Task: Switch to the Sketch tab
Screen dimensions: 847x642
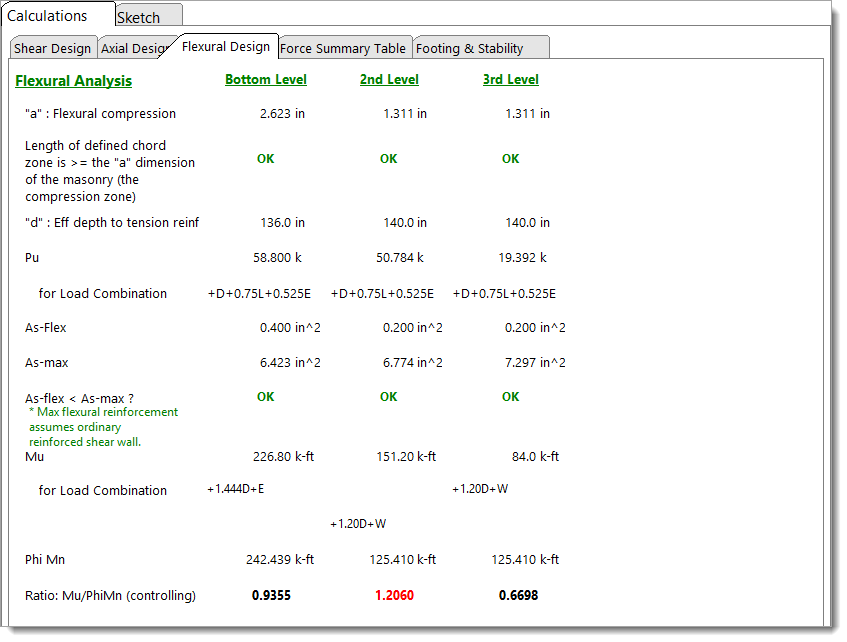Action: point(139,17)
